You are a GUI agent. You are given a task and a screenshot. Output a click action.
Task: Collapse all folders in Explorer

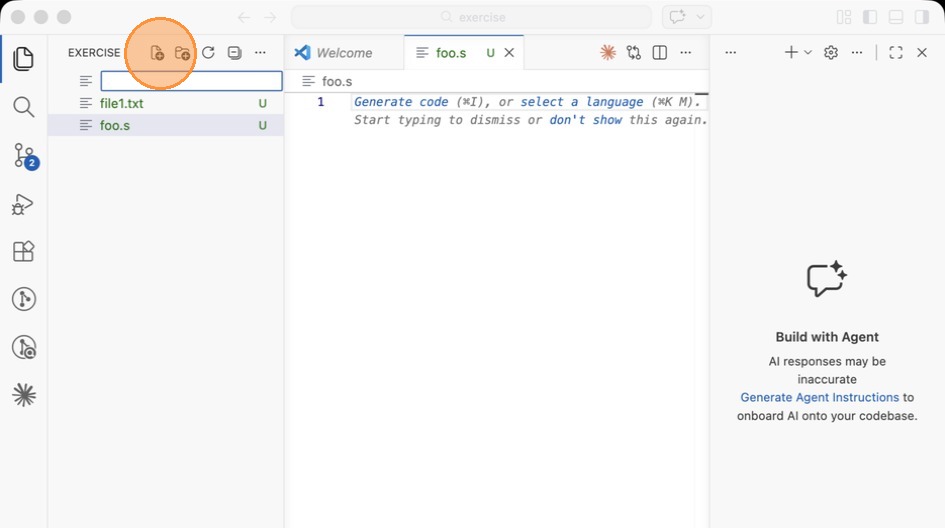(x=234, y=53)
